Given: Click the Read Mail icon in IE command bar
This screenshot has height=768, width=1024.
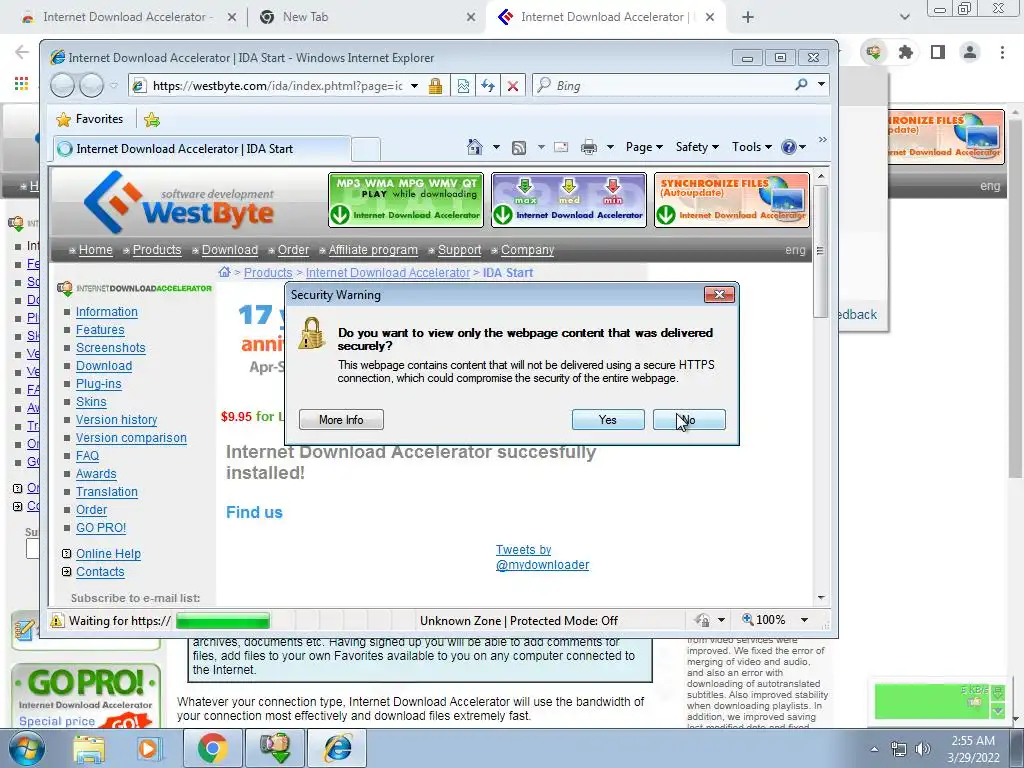Looking at the screenshot, I should coord(561,147).
